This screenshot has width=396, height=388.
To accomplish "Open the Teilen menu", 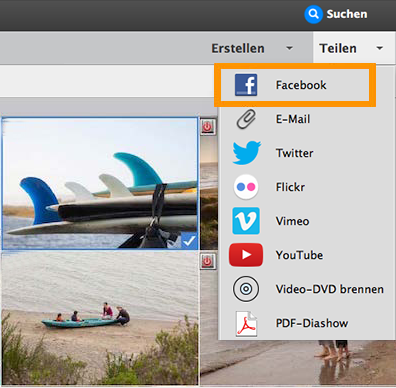I will [x=338, y=48].
